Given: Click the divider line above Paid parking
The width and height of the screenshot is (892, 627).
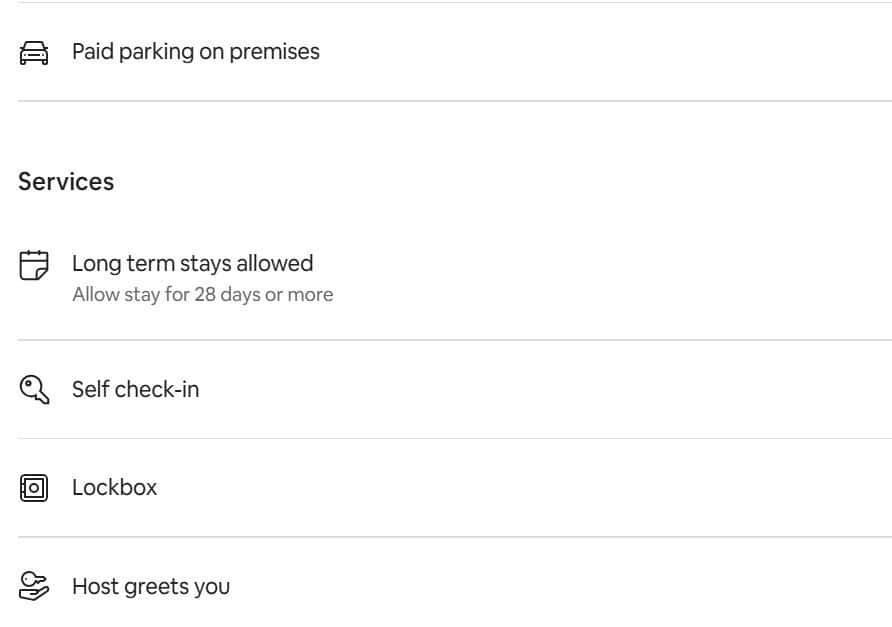Looking at the screenshot, I should tap(455, 3).
